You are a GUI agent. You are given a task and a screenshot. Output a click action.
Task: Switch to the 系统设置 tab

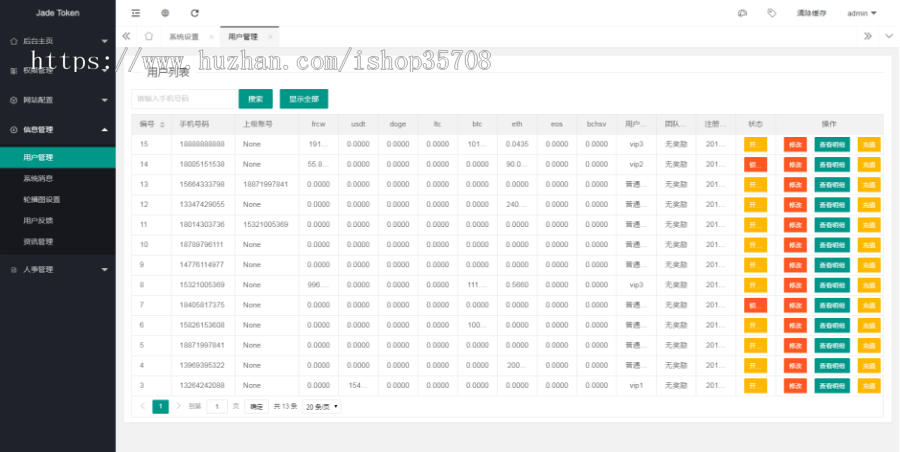click(x=184, y=37)
